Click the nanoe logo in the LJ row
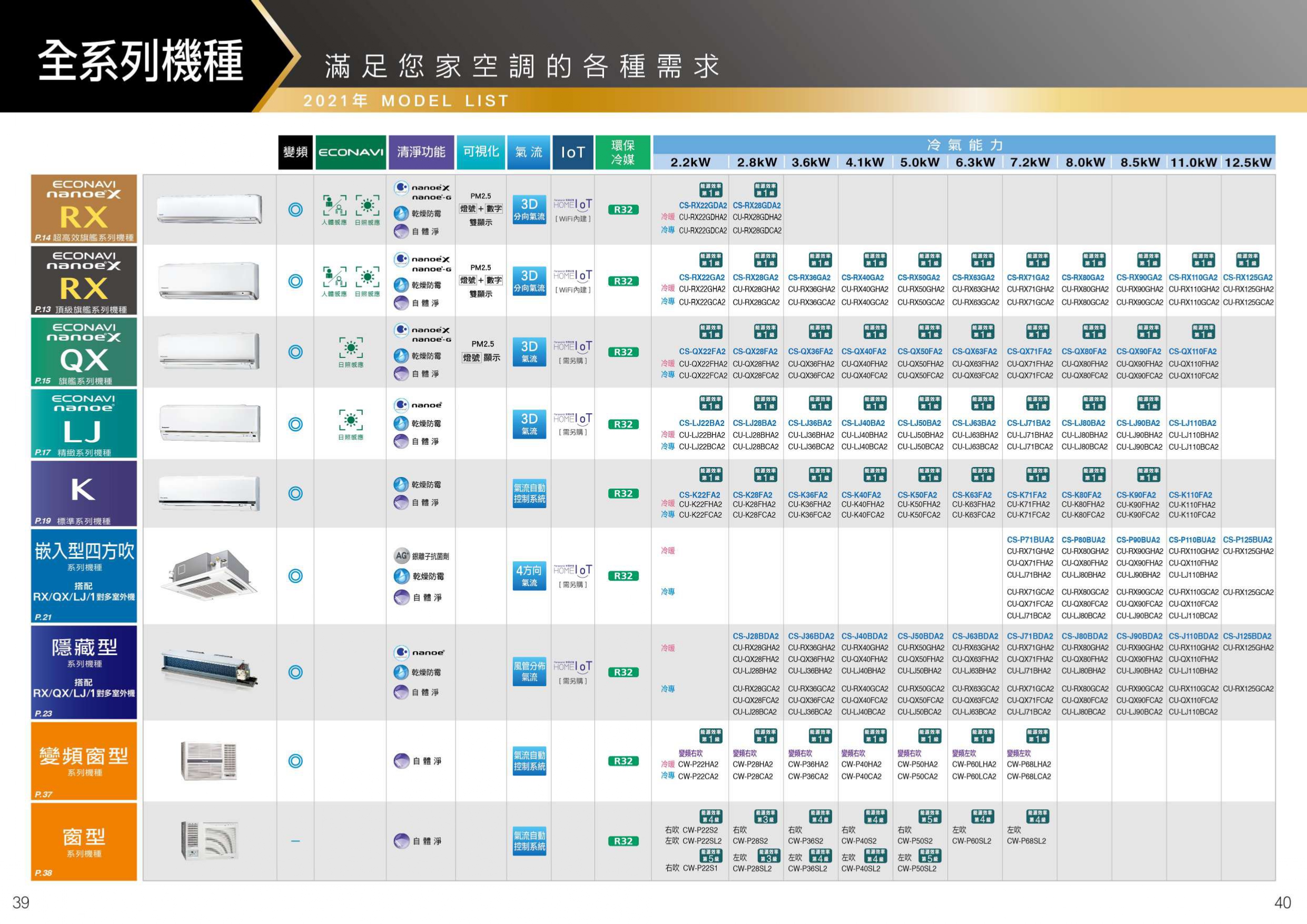Viewport: 1307px width, 924px height. (x=419, y=405)
